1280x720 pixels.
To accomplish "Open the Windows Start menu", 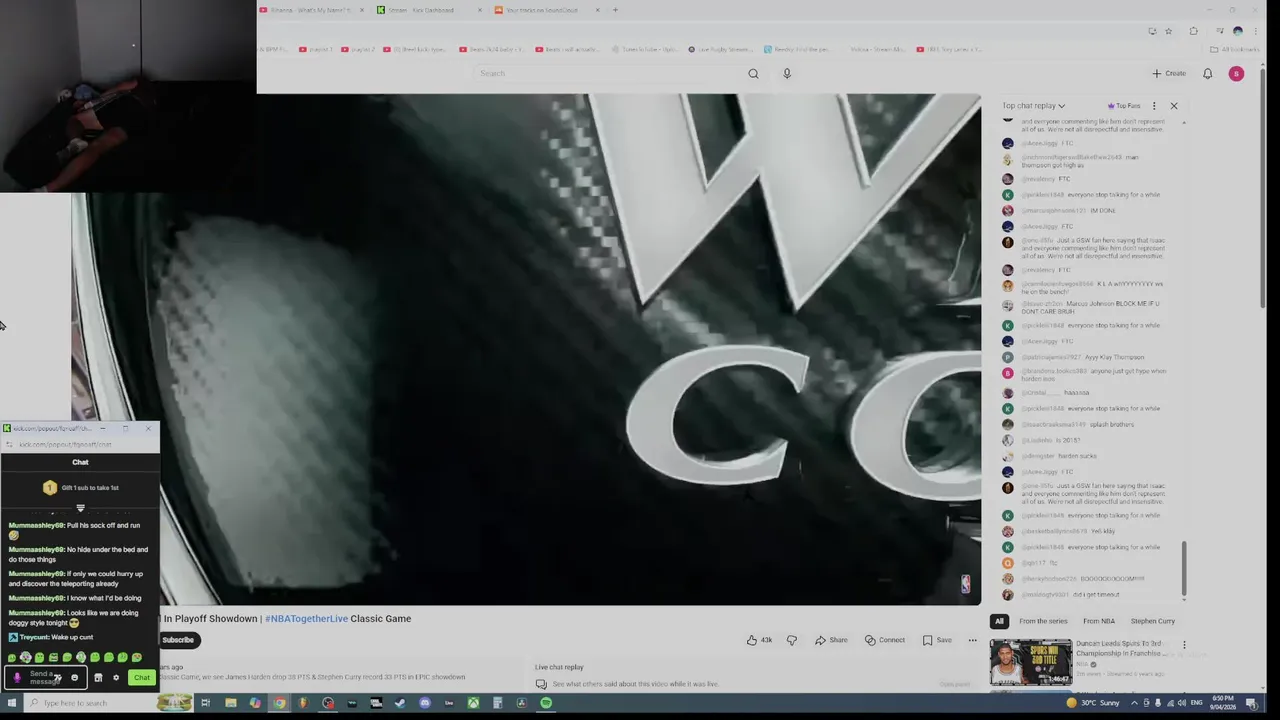I will 12,703.
